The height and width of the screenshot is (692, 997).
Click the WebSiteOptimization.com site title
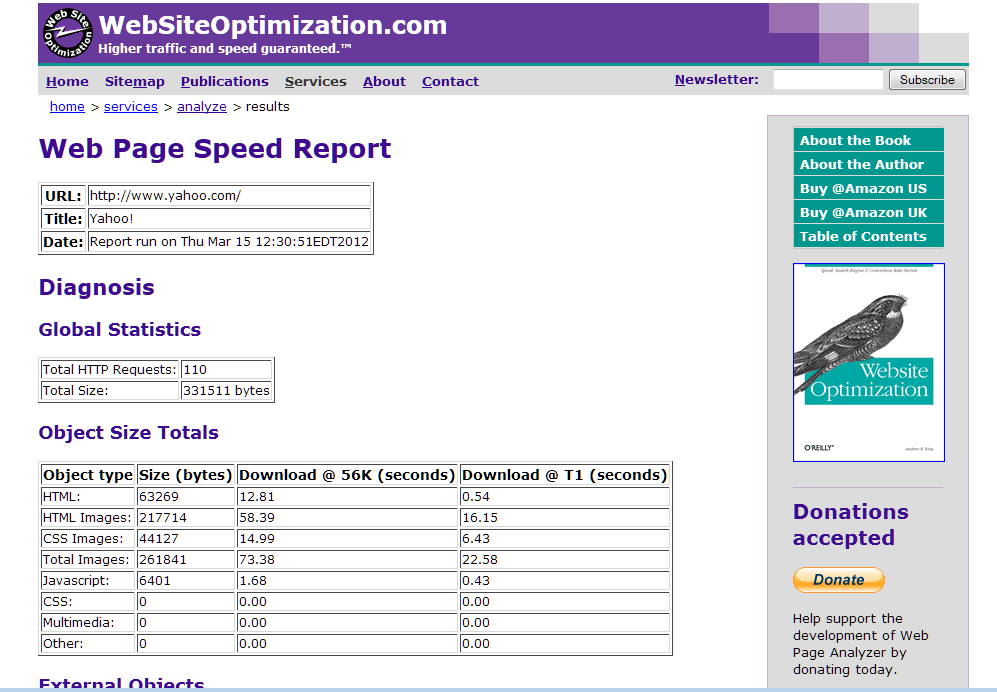(x=273, y=25)
